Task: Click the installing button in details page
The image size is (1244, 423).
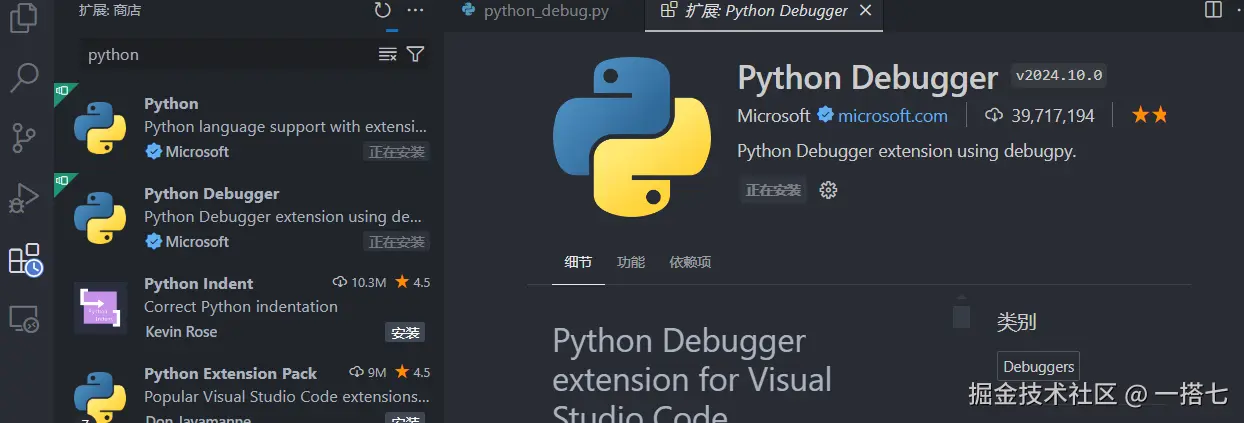Action: [773, 190]
